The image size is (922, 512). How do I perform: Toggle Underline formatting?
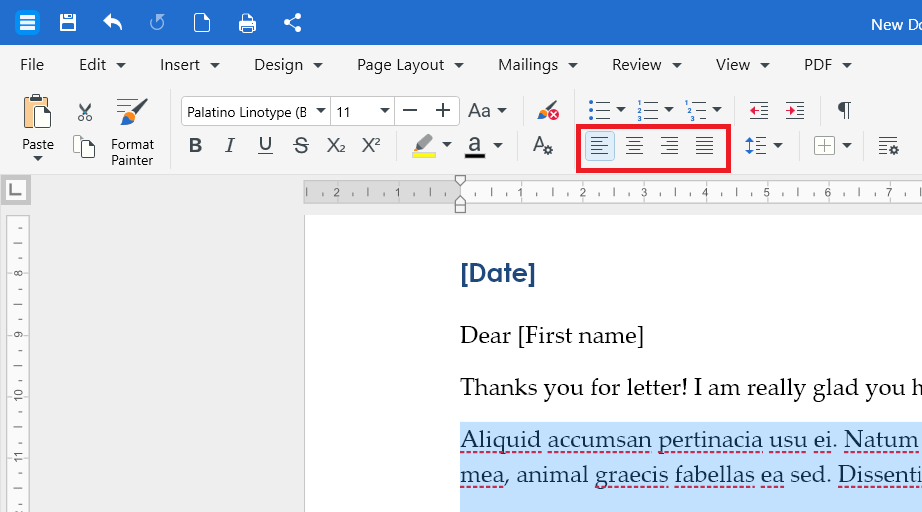(x=265, y=145)
